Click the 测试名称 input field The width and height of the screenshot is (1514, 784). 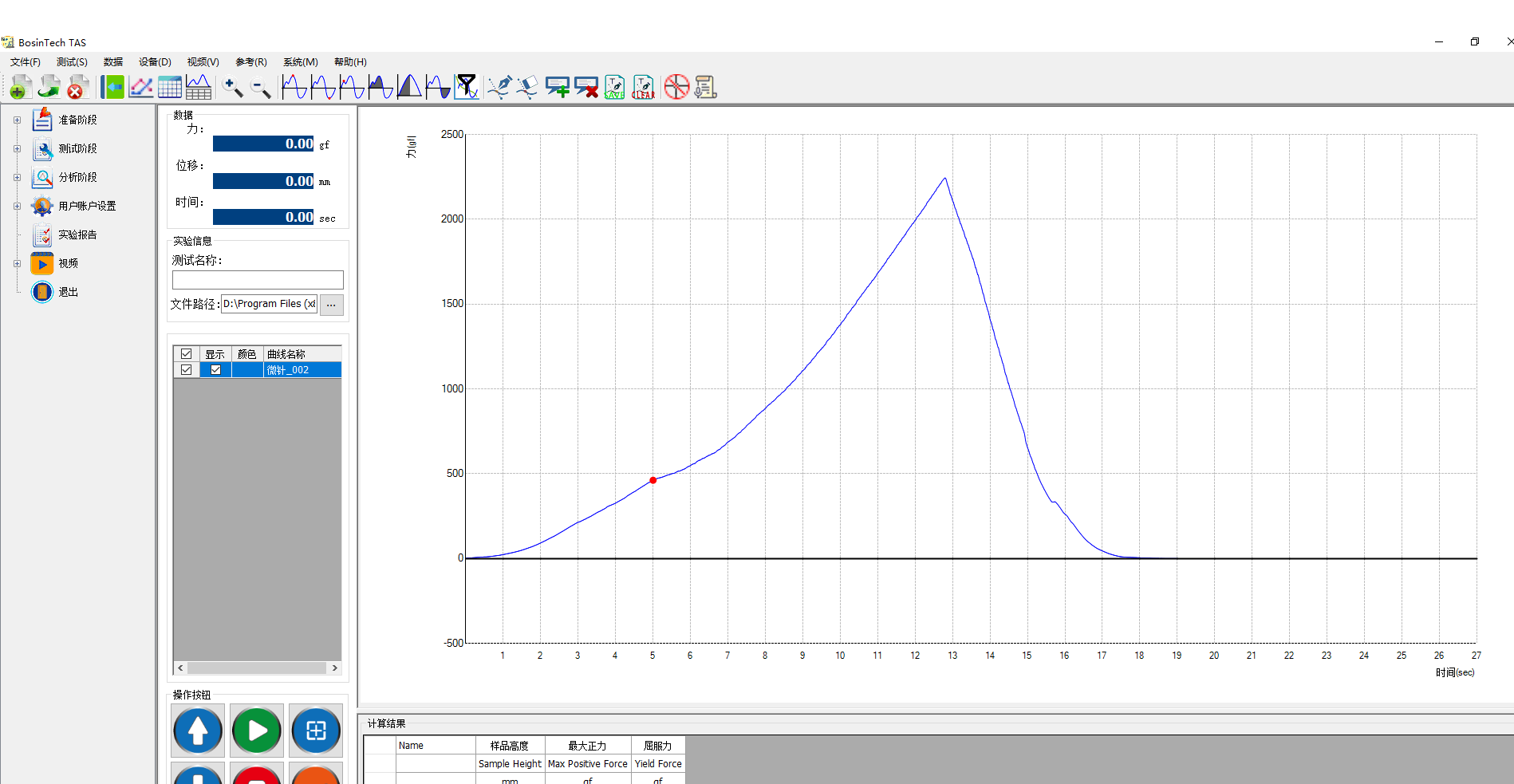tap(258, 280)
